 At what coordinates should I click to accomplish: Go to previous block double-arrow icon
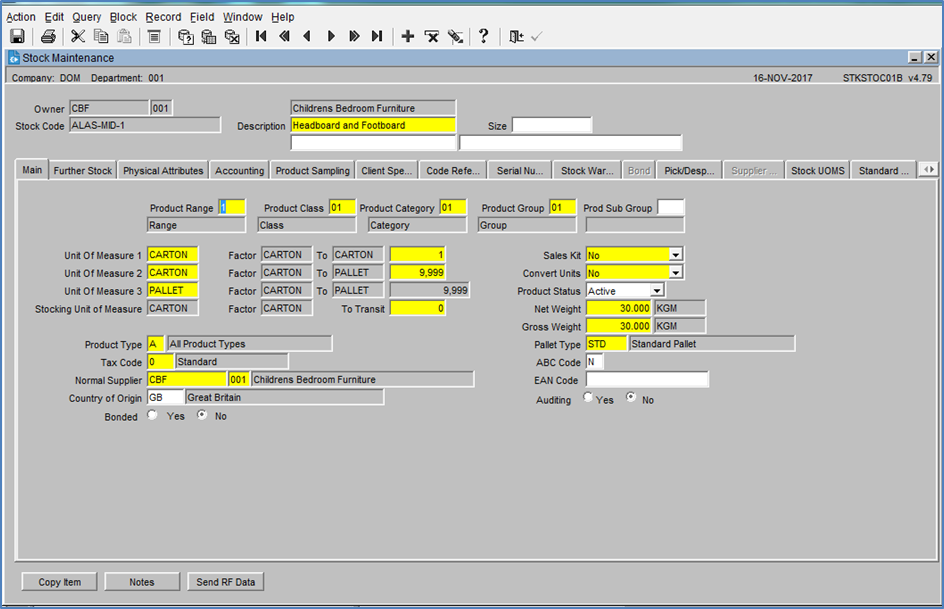pos(284,37)
